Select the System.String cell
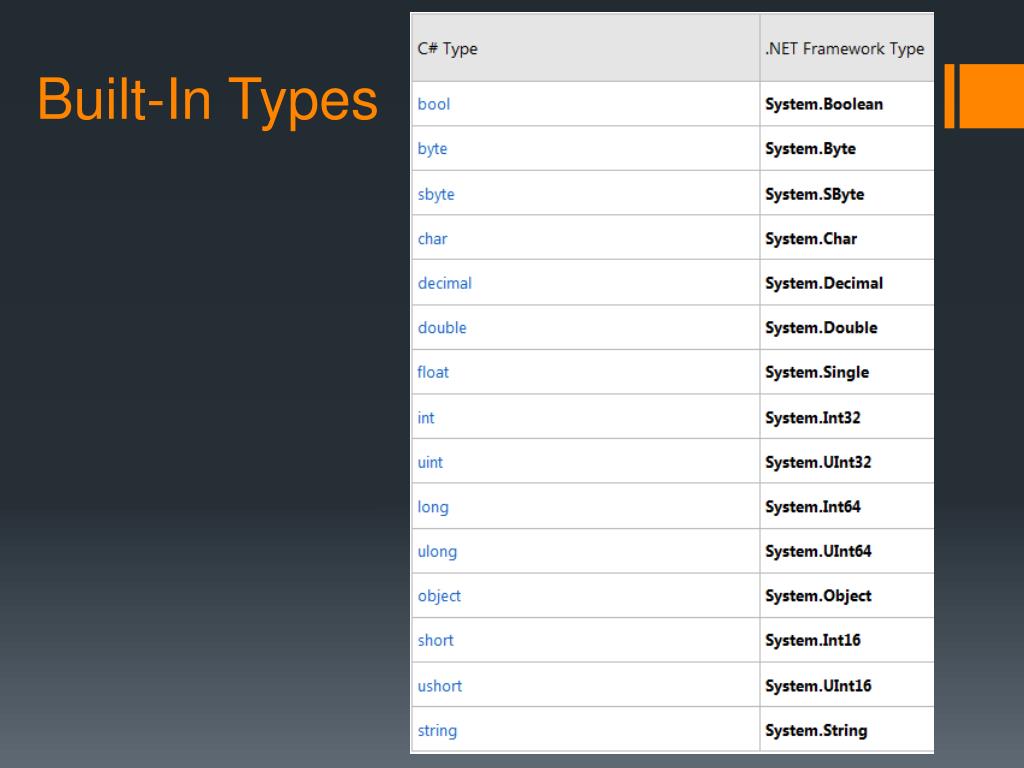 (846, 730)
